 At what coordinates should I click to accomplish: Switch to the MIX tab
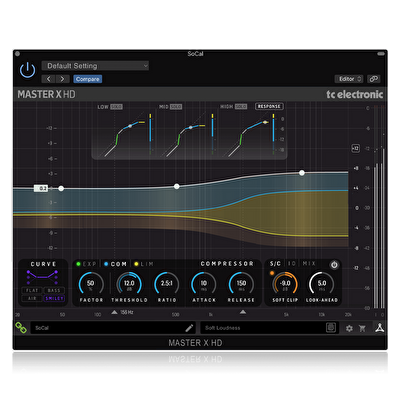click(309, 264)
